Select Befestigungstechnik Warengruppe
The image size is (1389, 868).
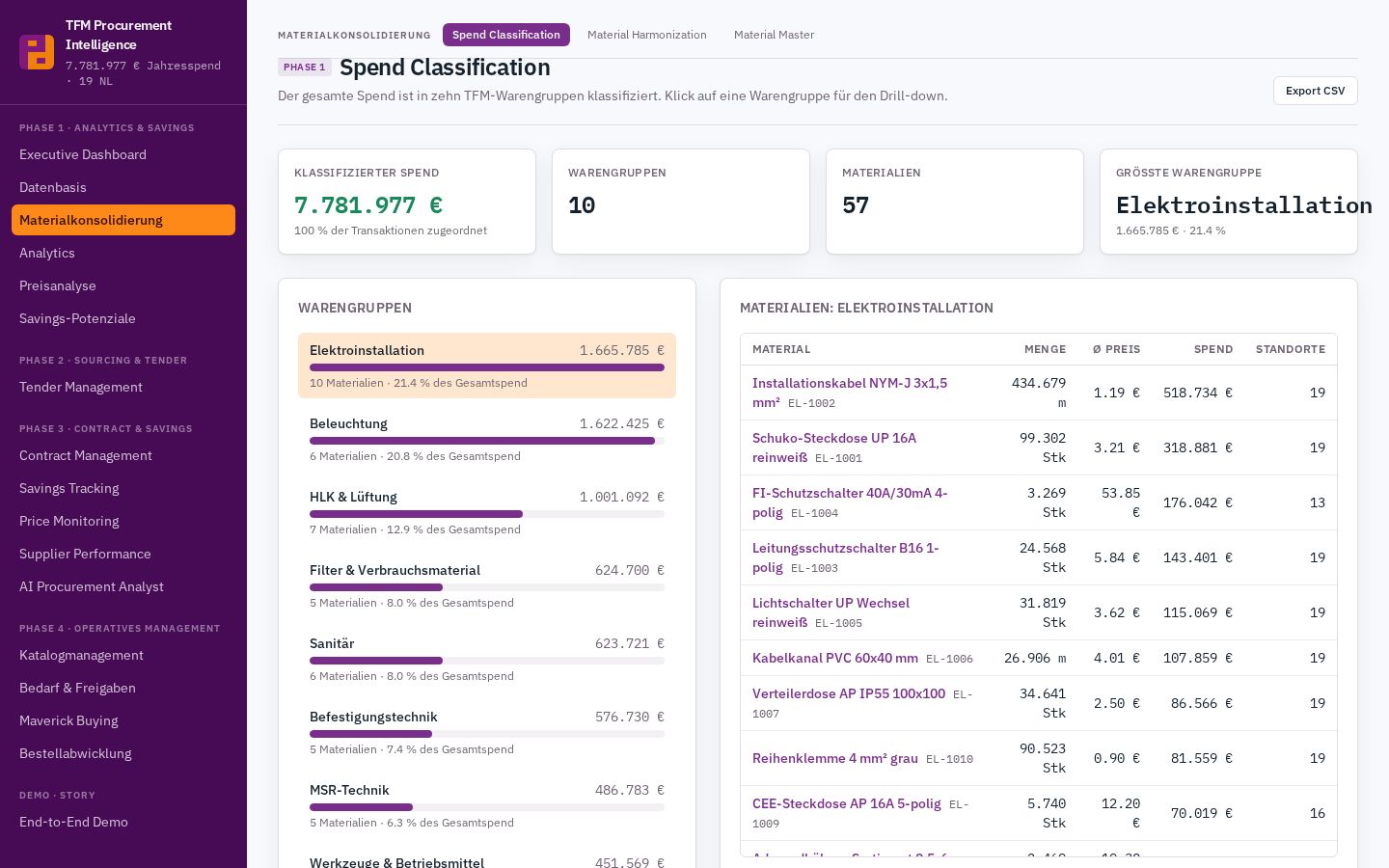pyautogui.click(x=487, y=732)
